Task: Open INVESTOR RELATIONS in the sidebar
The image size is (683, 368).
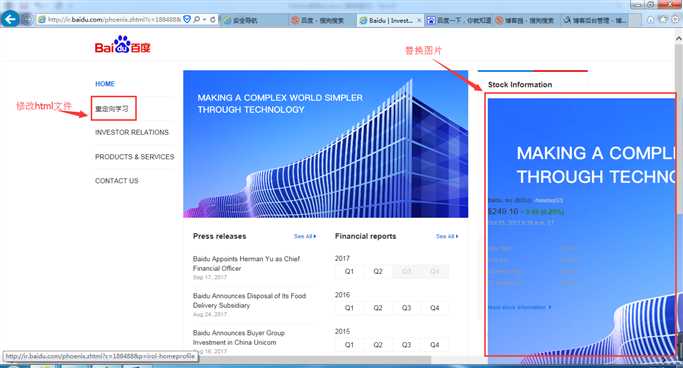Action: (x=132, y=132)
